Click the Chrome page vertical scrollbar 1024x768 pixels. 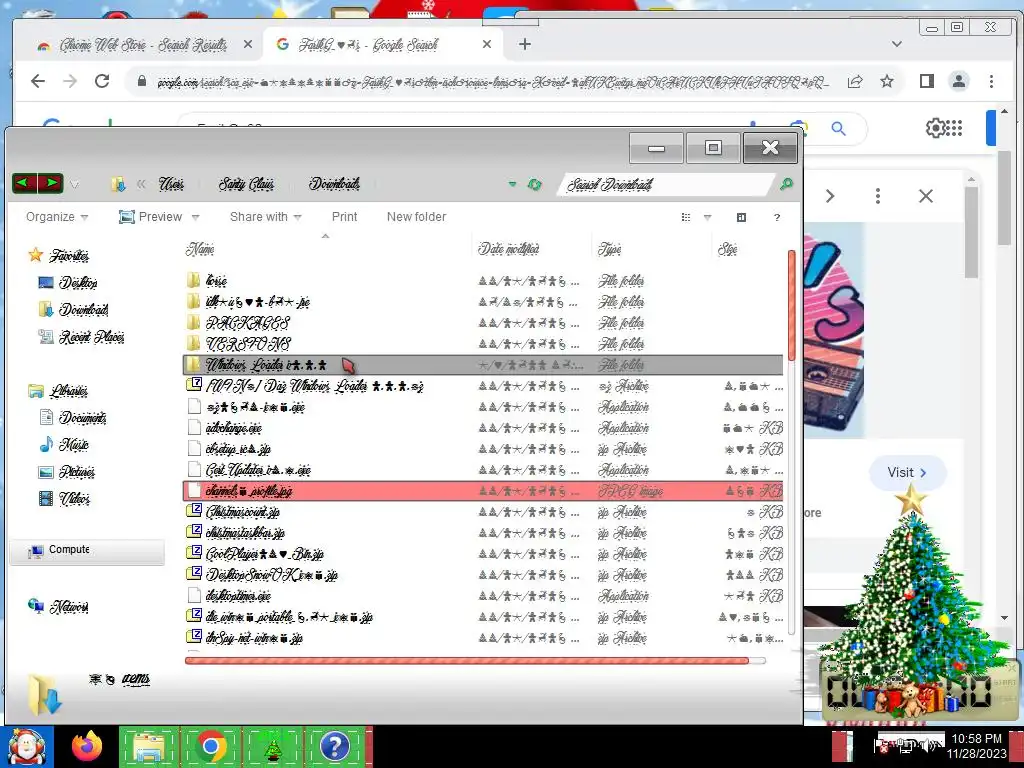pos(1004,198)
